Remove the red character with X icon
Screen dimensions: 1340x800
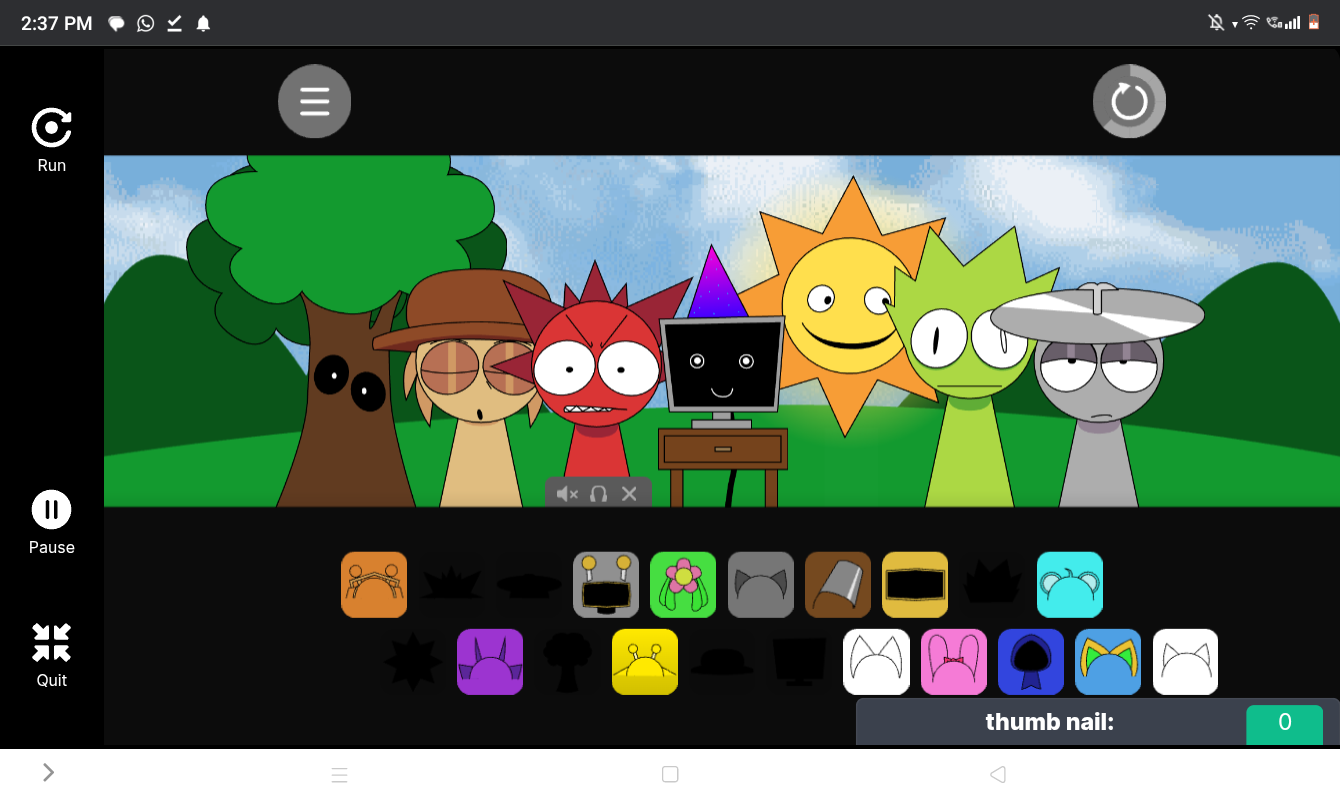(x=629, y=493)
